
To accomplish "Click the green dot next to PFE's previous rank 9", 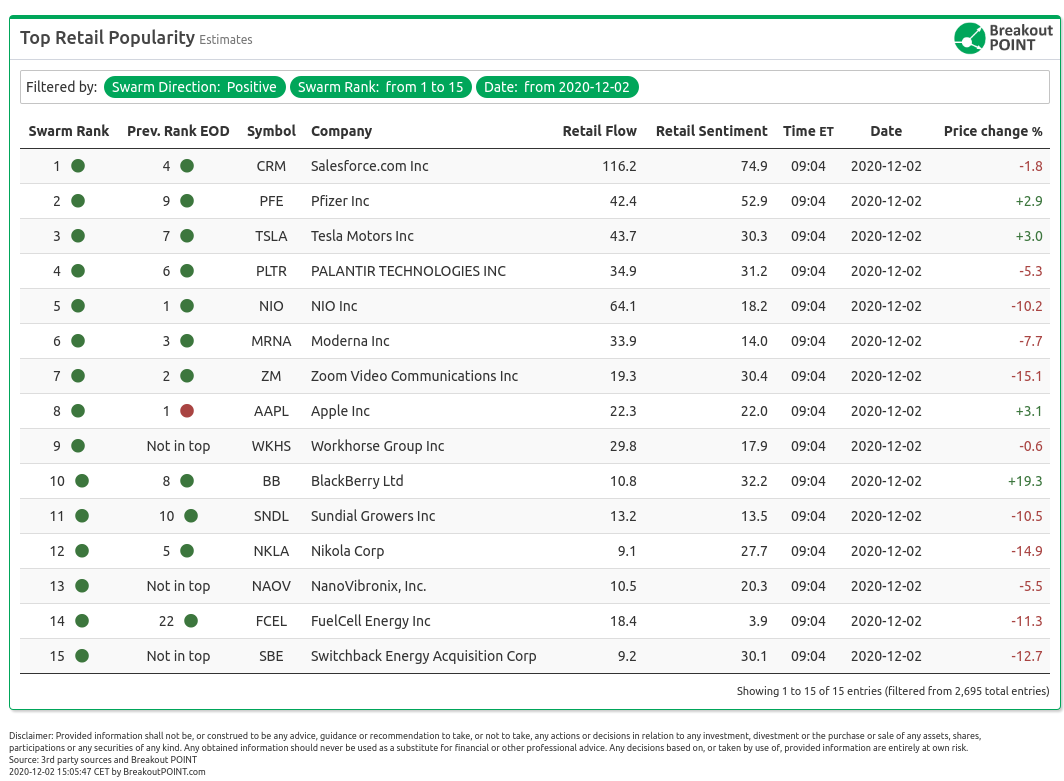I will click(186, 201).
